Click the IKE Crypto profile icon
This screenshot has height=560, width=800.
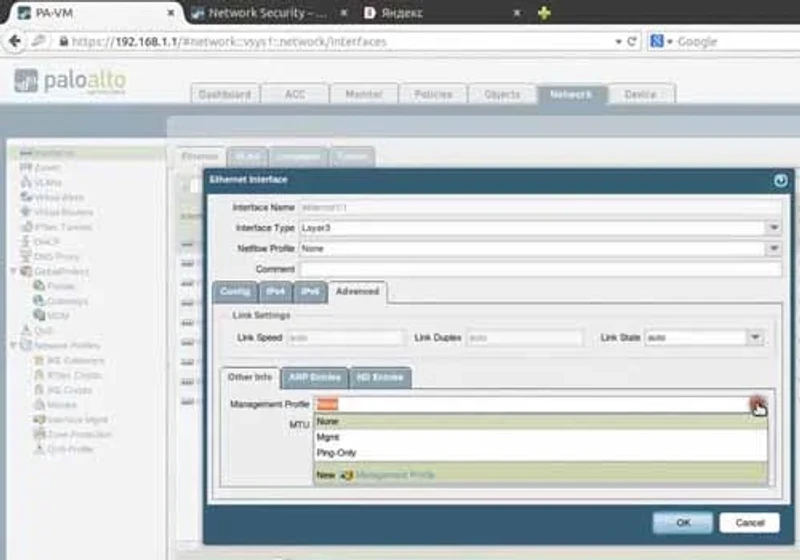(39, 390)
